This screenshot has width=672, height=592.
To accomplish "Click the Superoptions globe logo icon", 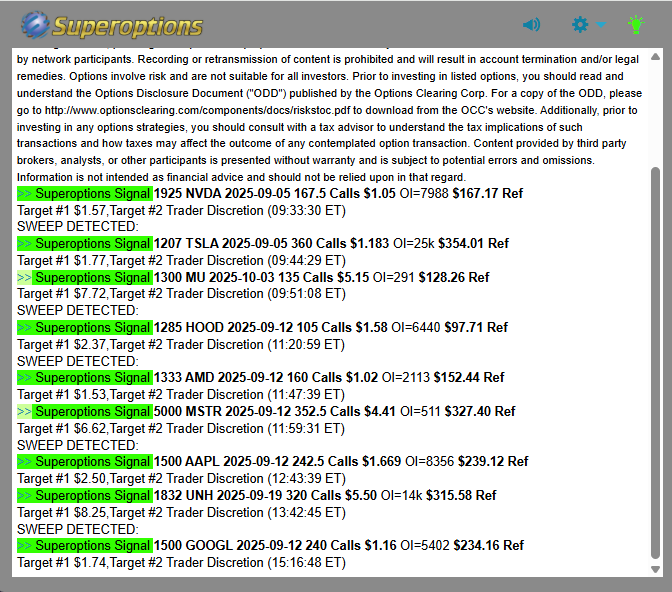I will pos(35,24).
